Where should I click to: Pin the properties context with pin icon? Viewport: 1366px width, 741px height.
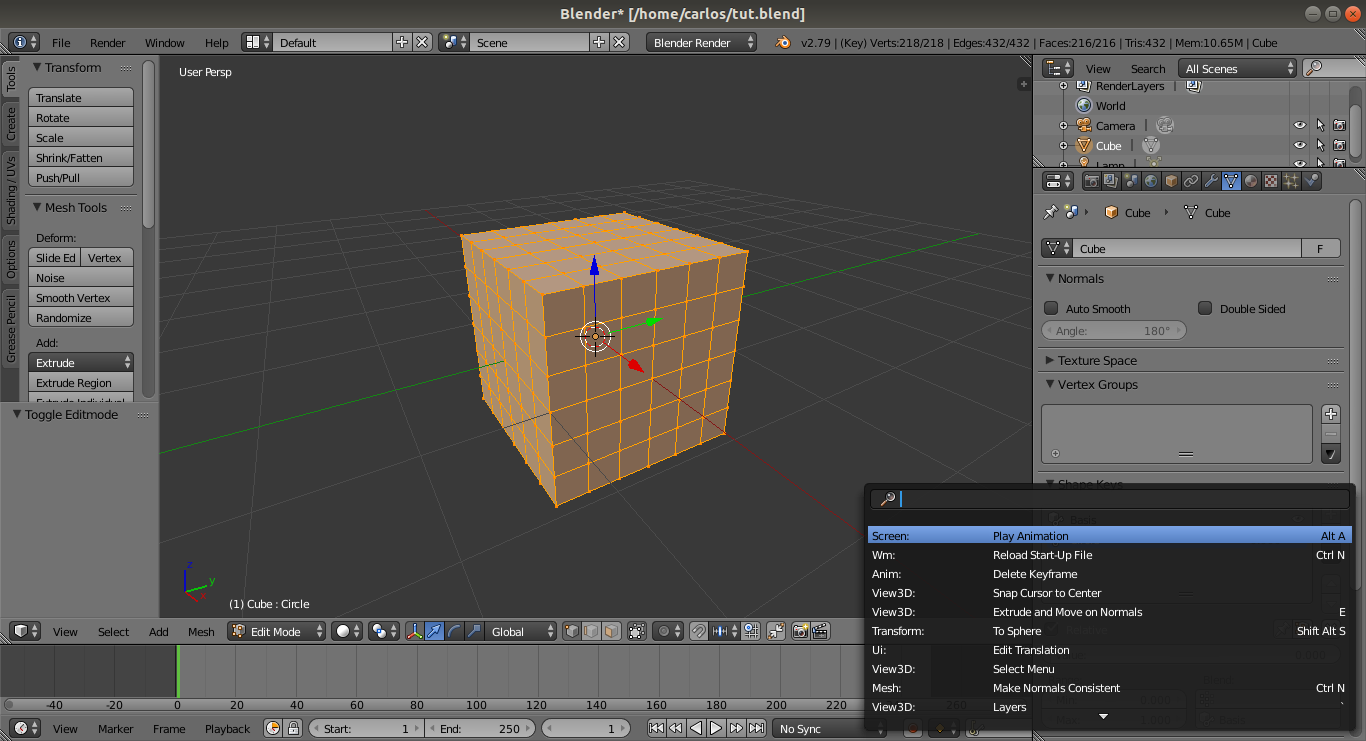click(x=1050, y=212)
